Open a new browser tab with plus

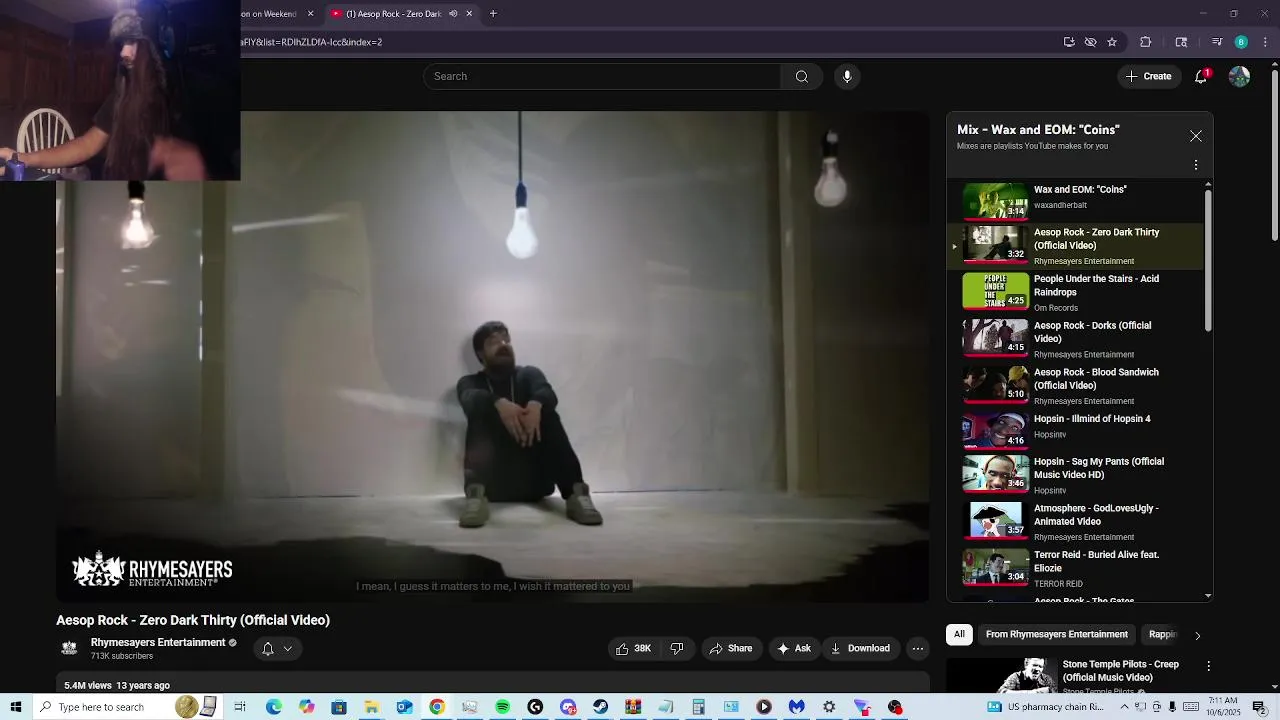pyautogui.click(x=493, y=14)
